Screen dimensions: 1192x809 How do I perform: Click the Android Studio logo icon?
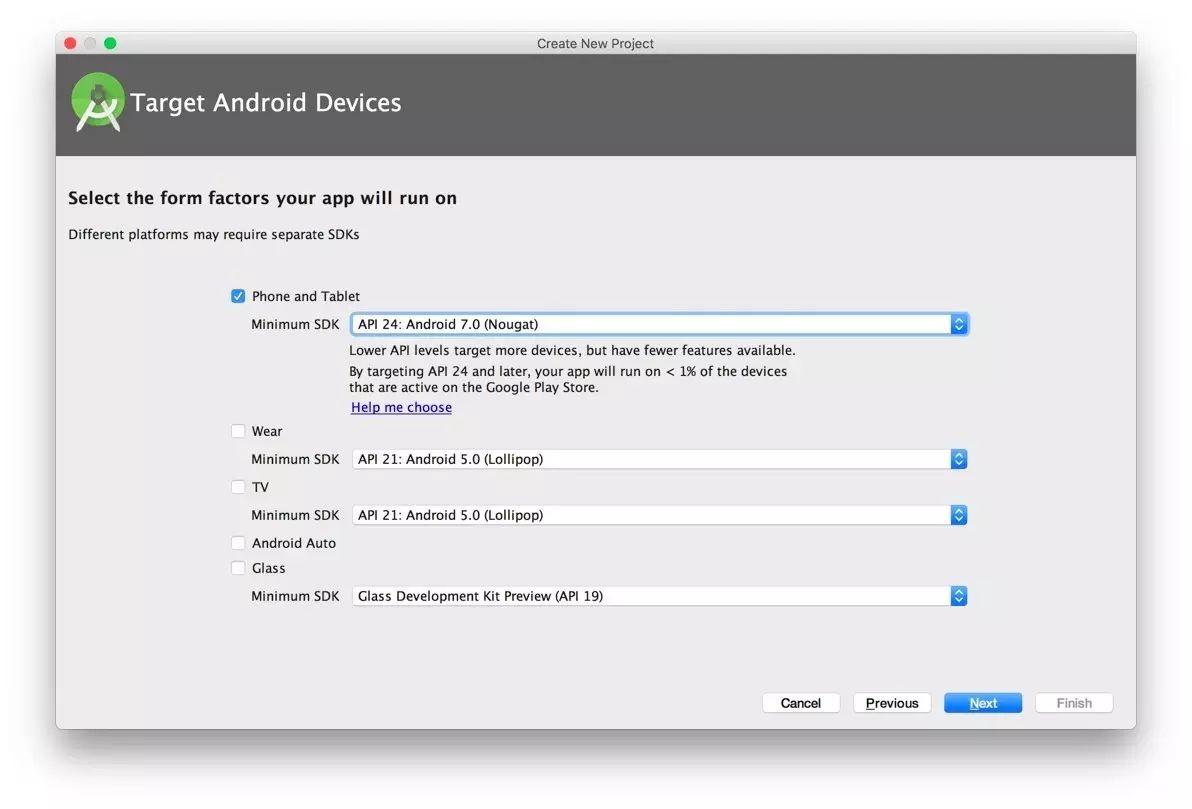click(98, 102)
